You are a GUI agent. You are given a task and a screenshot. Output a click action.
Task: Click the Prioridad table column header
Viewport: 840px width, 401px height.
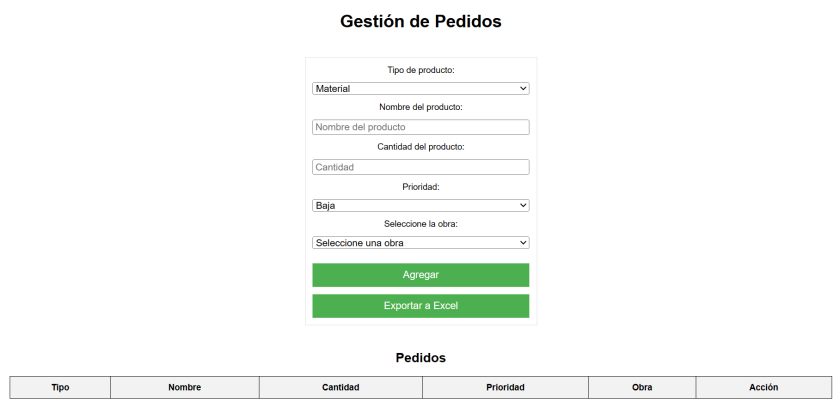[x=505, y=388]
